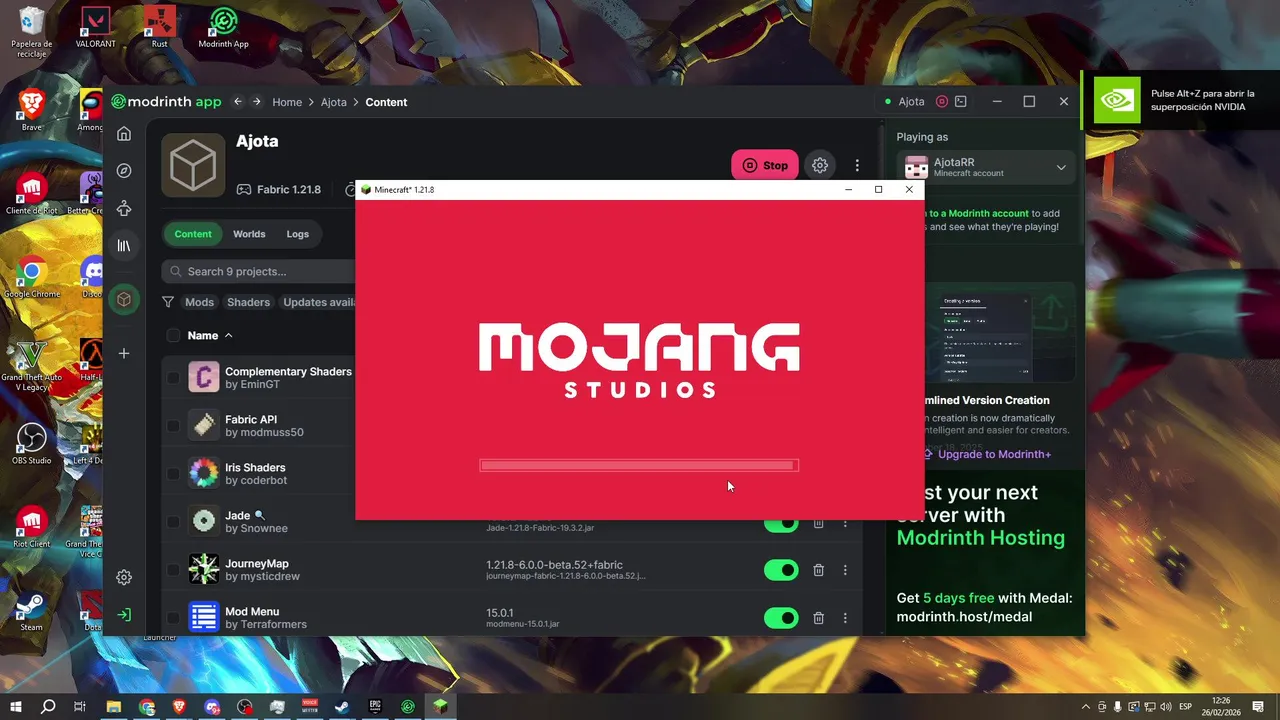Delete the JourneyMap mod with trash icon
The image size is (1280, 720).
[818, 570]
